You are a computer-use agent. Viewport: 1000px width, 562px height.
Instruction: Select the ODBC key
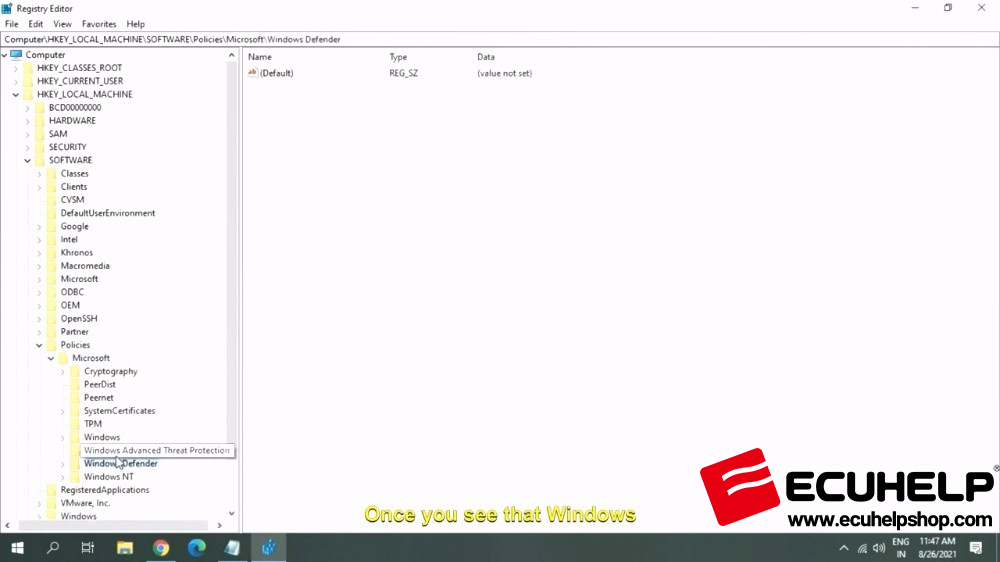pos(72,292)
